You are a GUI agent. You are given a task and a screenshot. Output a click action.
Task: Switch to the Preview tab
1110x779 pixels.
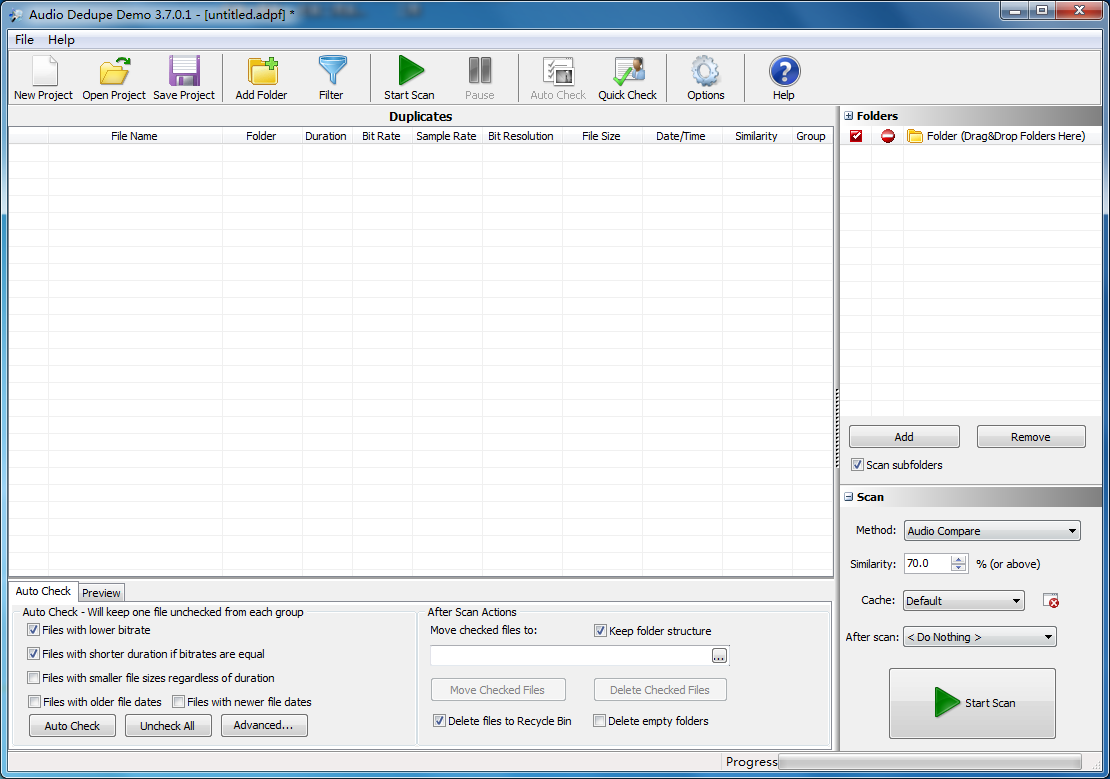tap(101, 593)
